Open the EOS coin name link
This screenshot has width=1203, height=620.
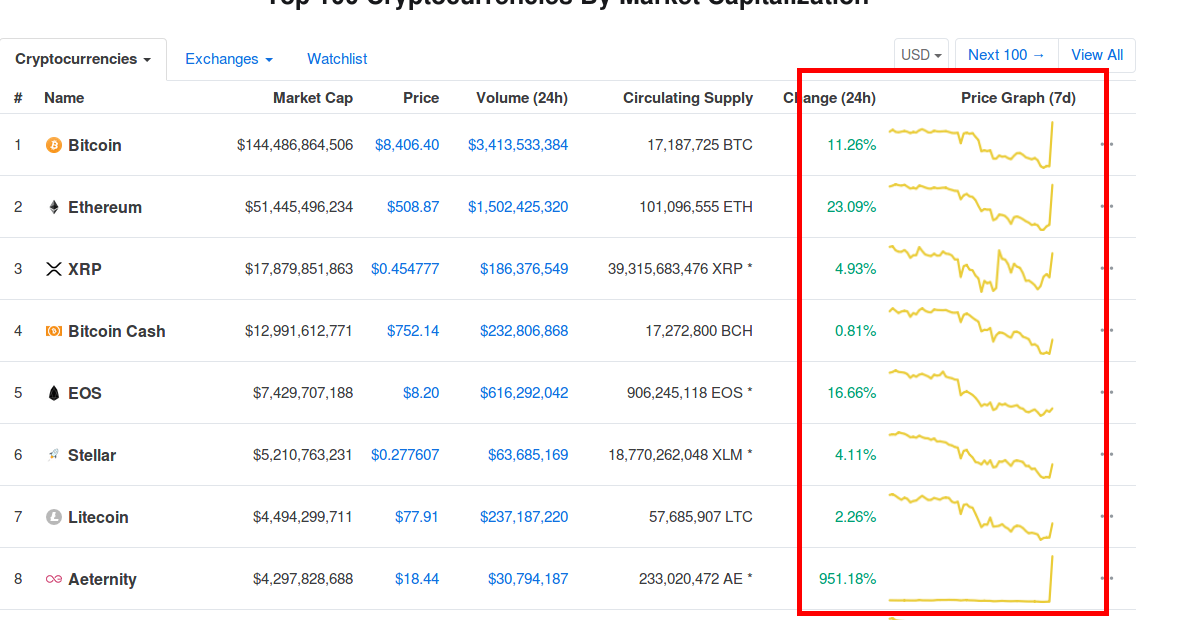[85, 393]
